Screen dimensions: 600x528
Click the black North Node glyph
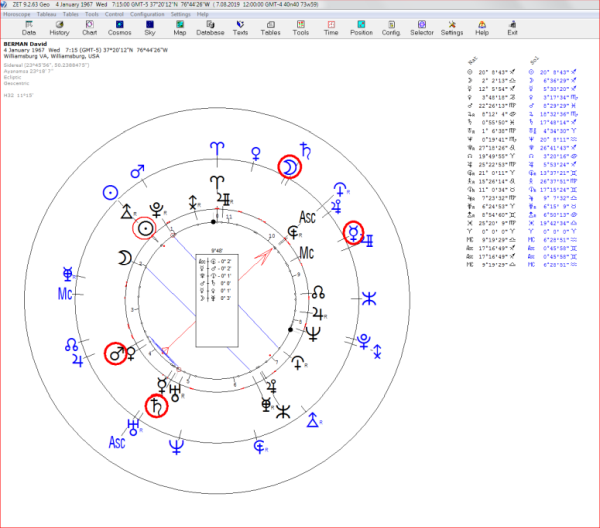318,293
